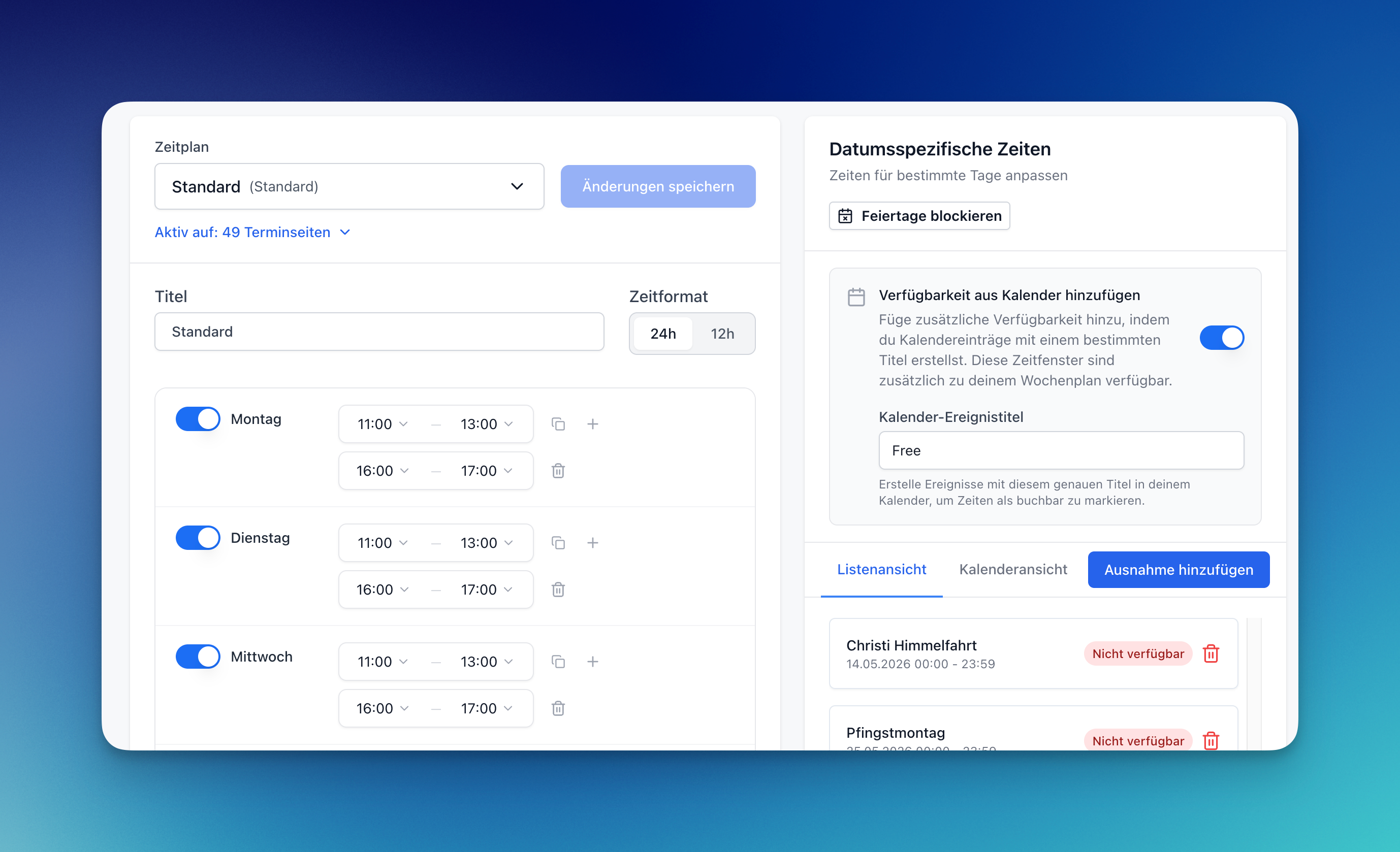1400x852 pixels.
Task: Click the Titel input field
Action: [379, 332]
